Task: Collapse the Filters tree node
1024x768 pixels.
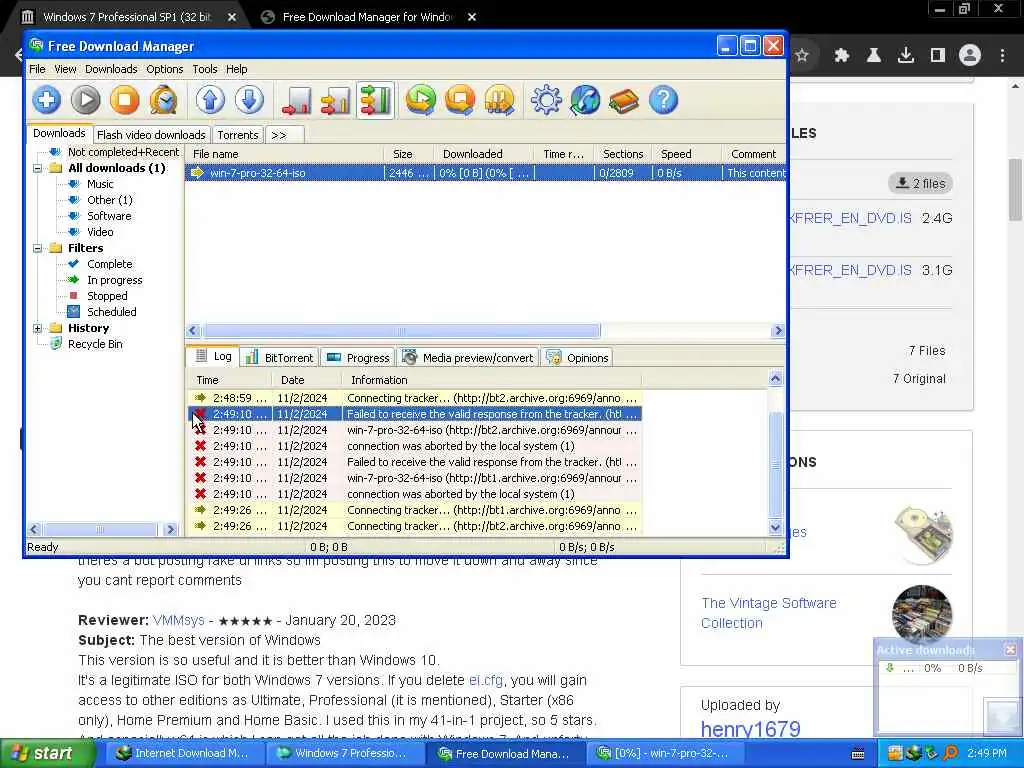Action: pyautogui.click(x=38, y=248)
